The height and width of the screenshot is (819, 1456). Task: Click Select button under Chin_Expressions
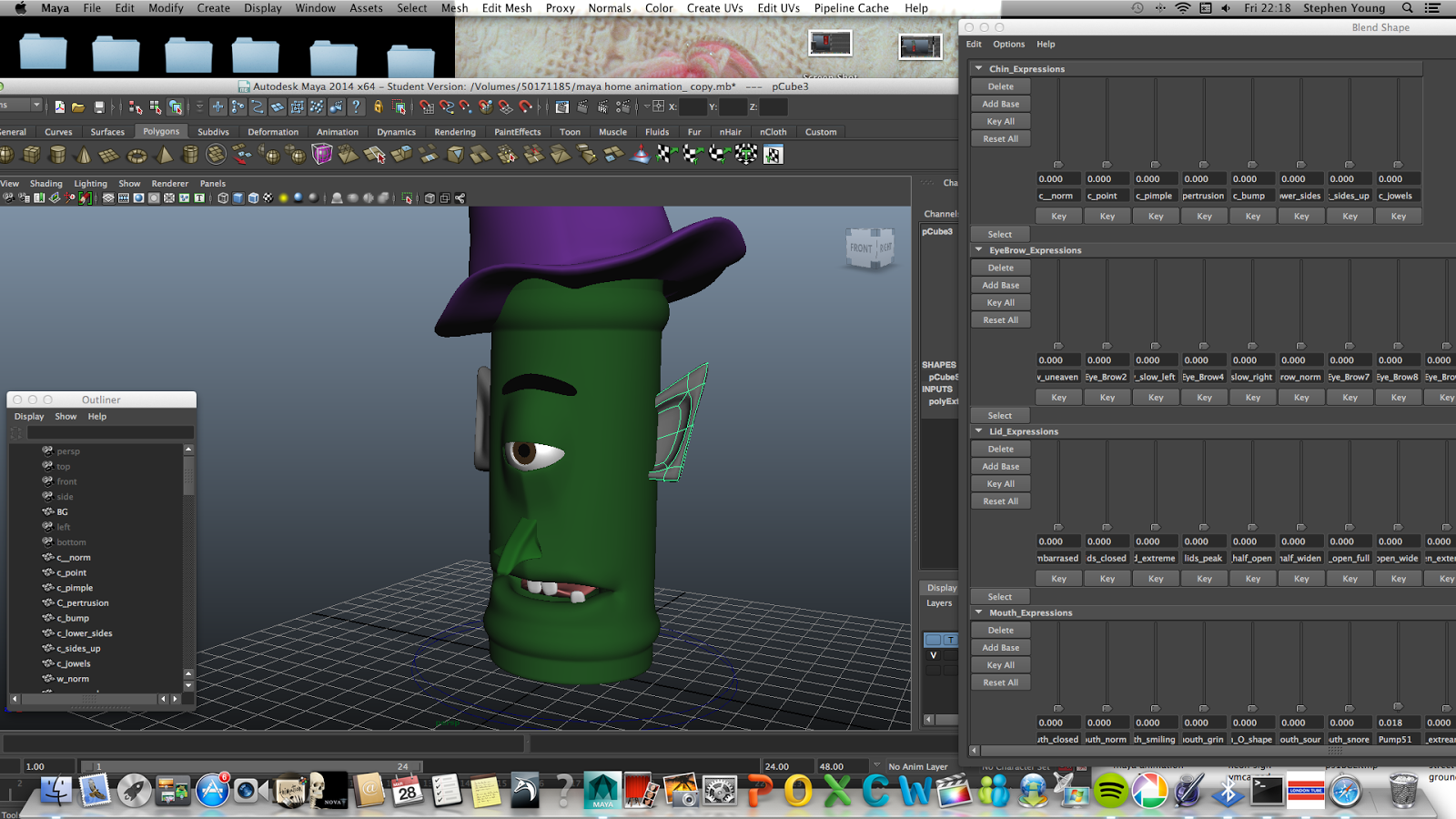[1000, 234]
